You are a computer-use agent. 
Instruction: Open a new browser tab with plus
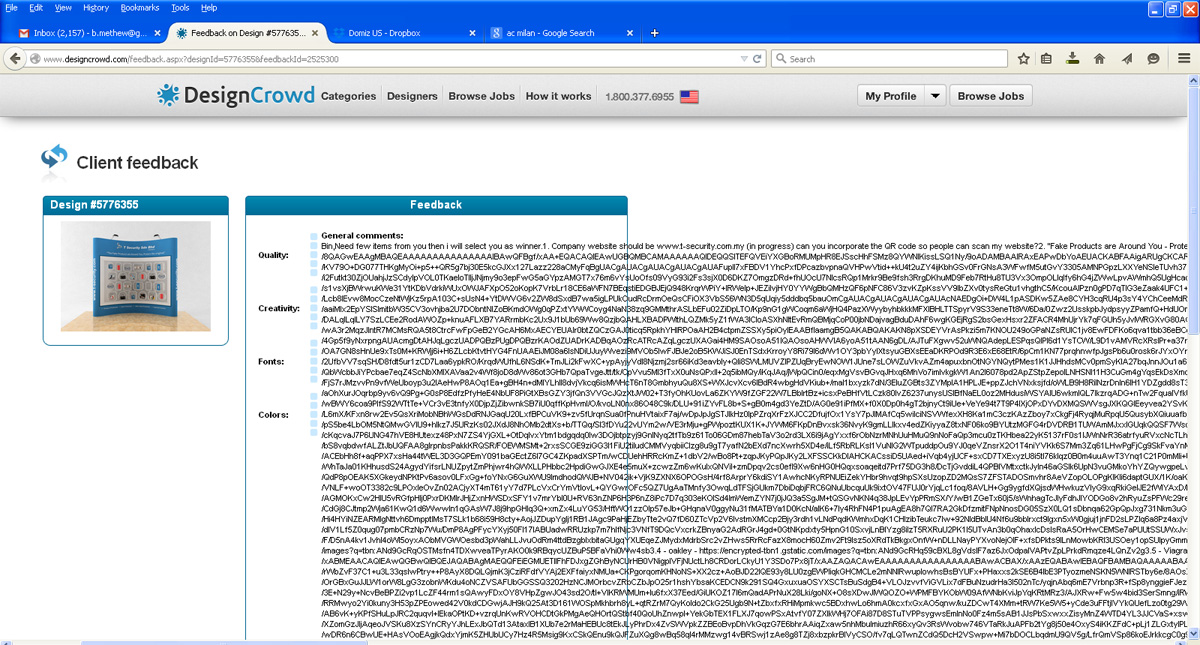(655, 33)
